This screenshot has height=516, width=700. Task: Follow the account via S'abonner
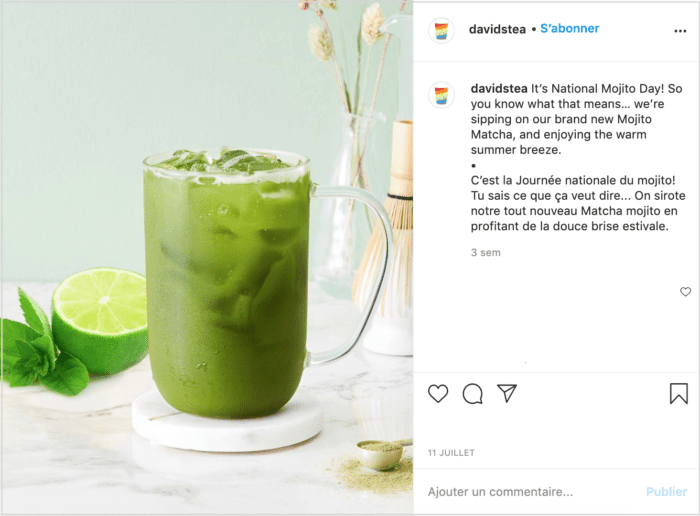(x=570, y=29)
